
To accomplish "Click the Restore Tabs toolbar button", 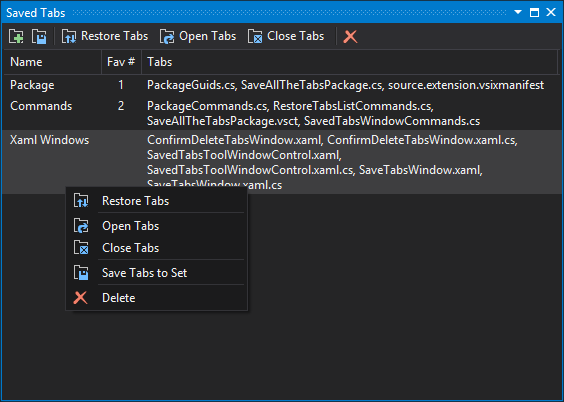I will tap(105, 36).
